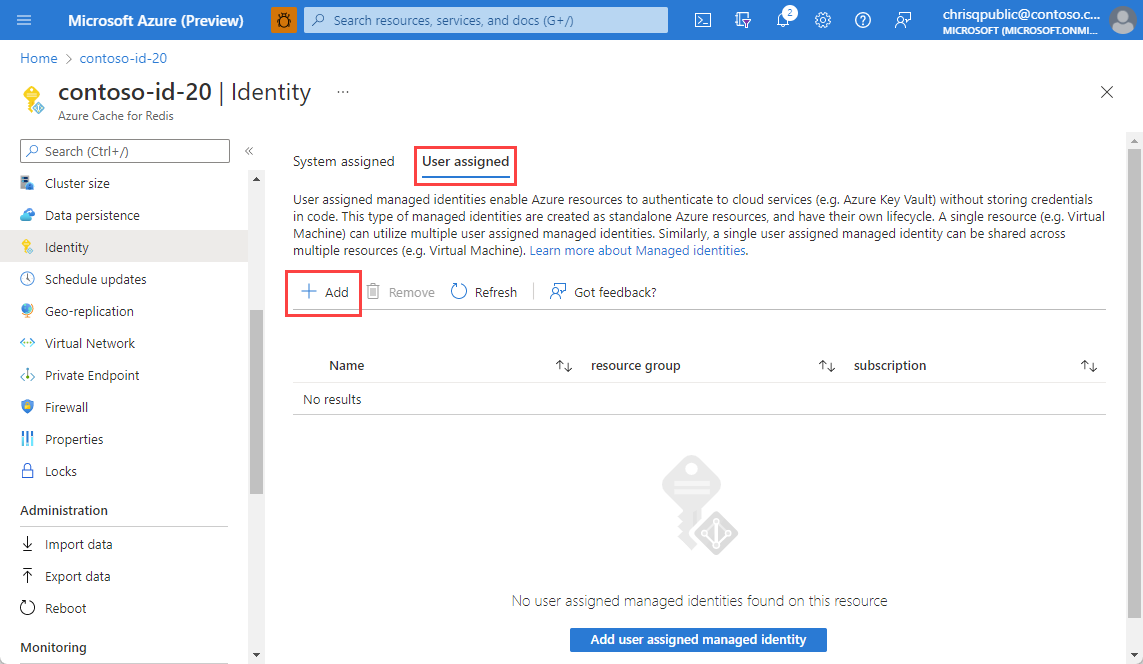
Task: Open the directories and subscriptions filter icon
Action: point(743,20)
